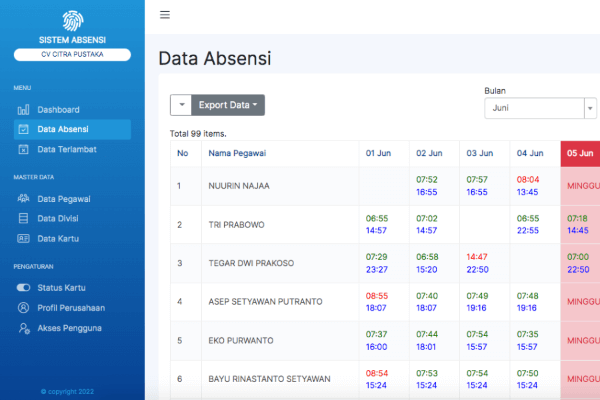Viewport: 600px width, 400px height.
Task: Click the 05 Jun column header
Action: (580, 154)
